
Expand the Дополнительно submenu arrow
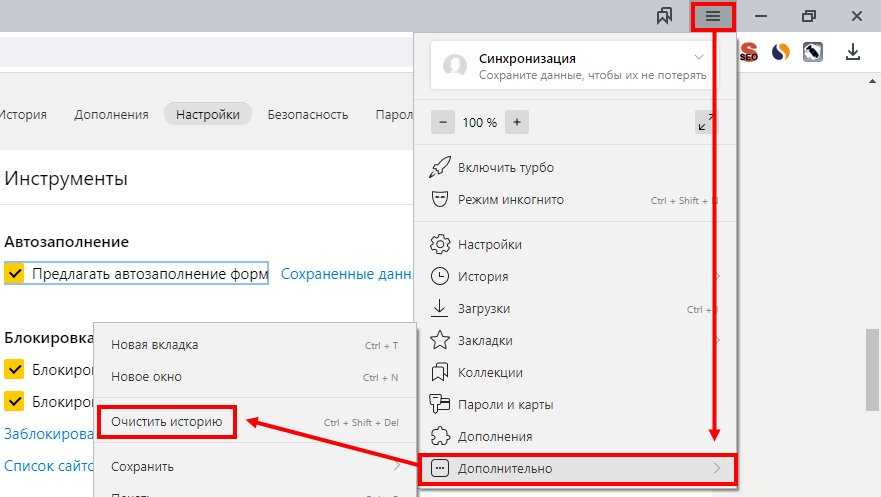pos(716,468)
